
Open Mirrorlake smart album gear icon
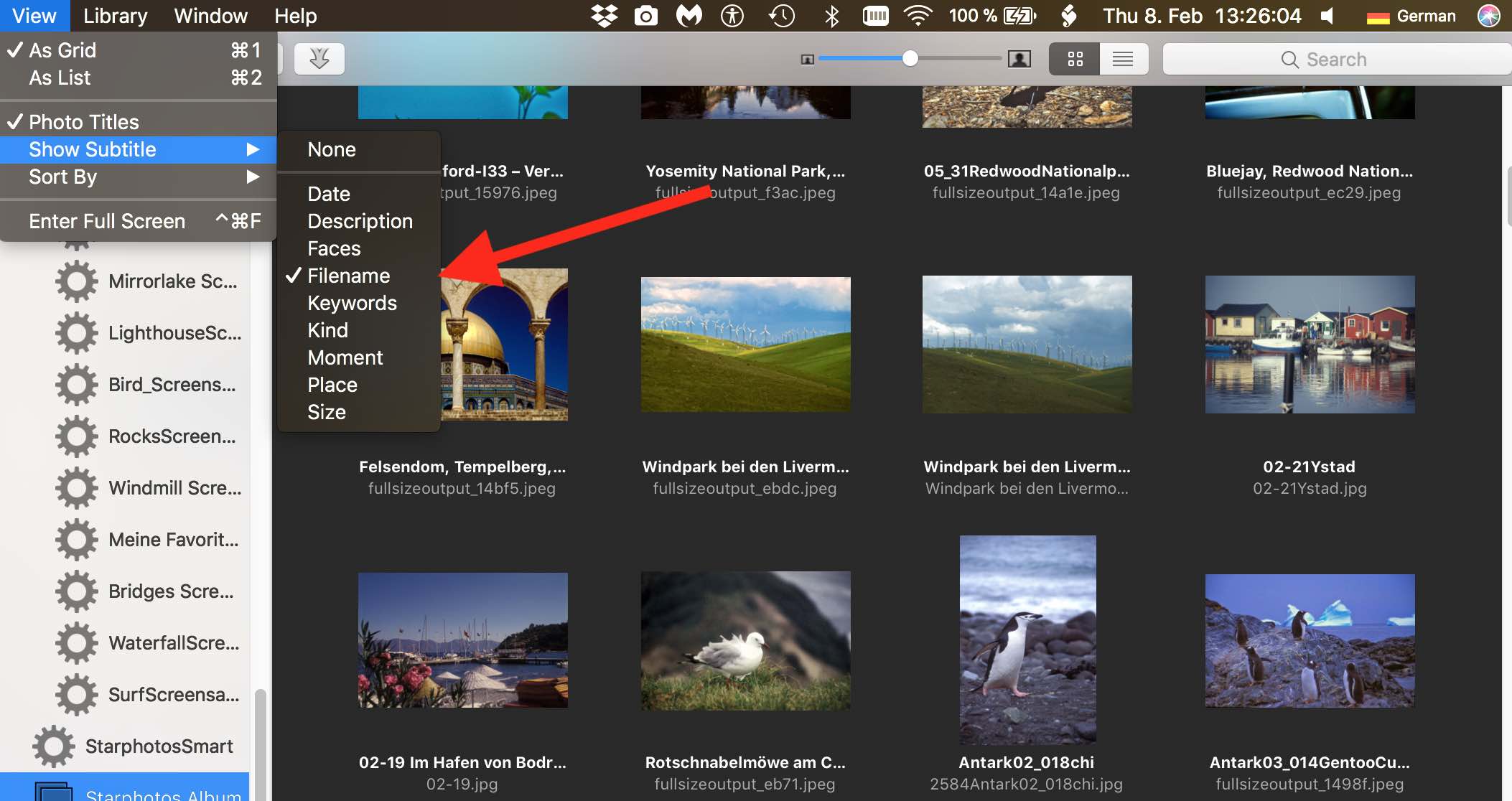coord(76,281)
